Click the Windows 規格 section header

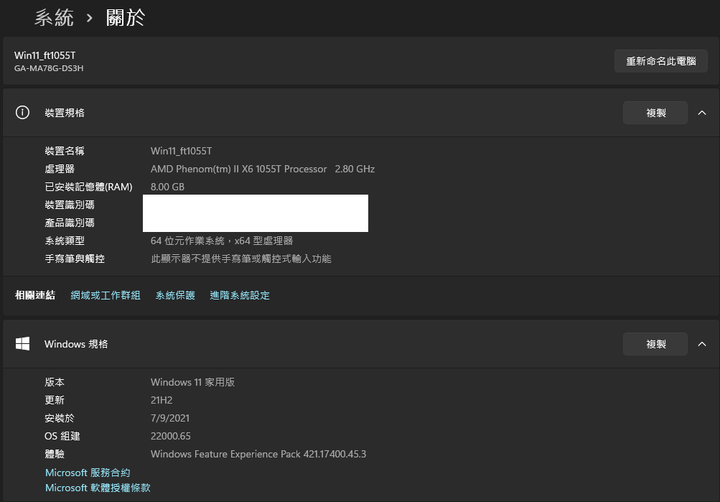point(361,344)
